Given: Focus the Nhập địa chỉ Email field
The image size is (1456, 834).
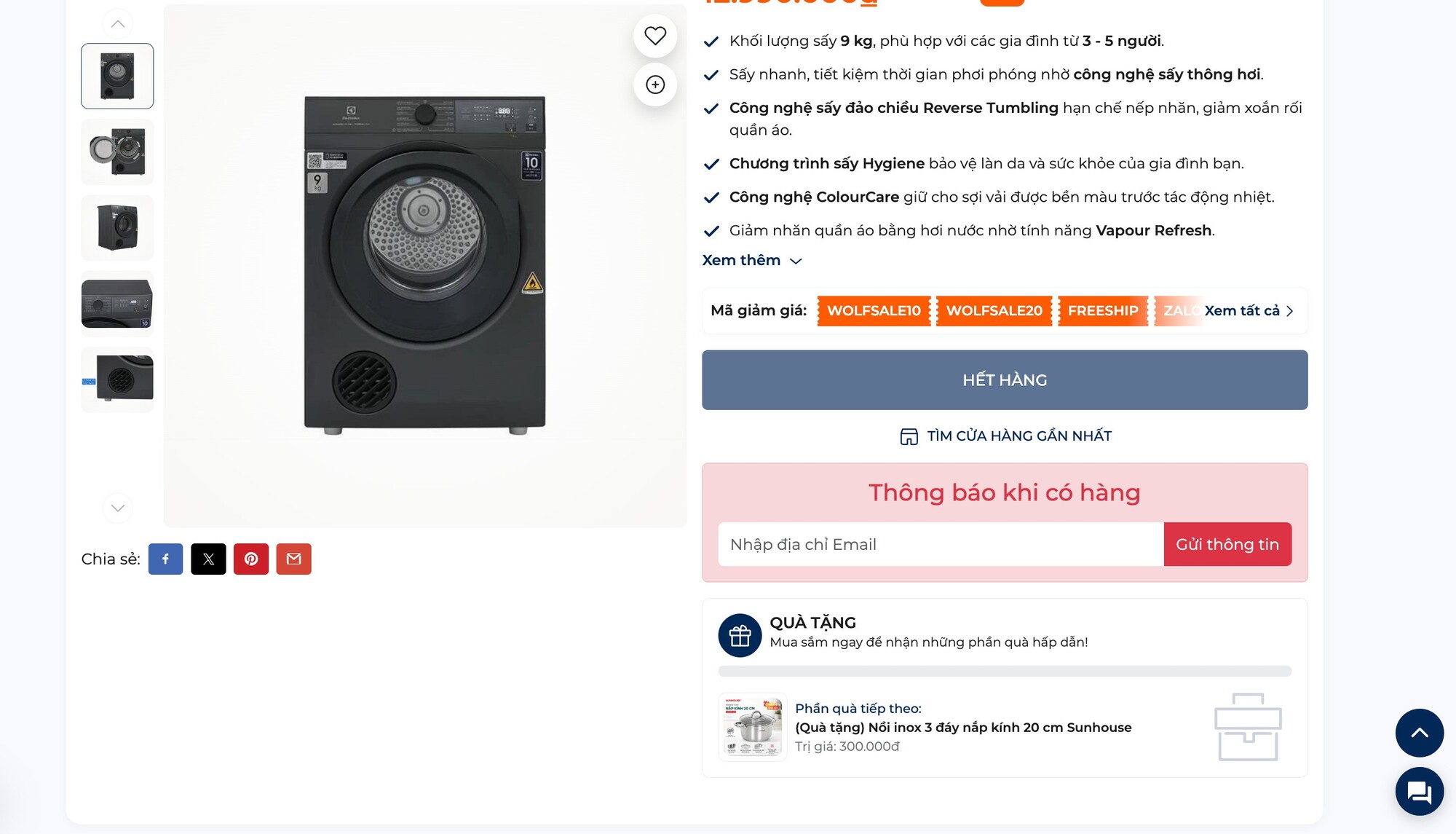Looking at the screenshot, I should point(941,544).
